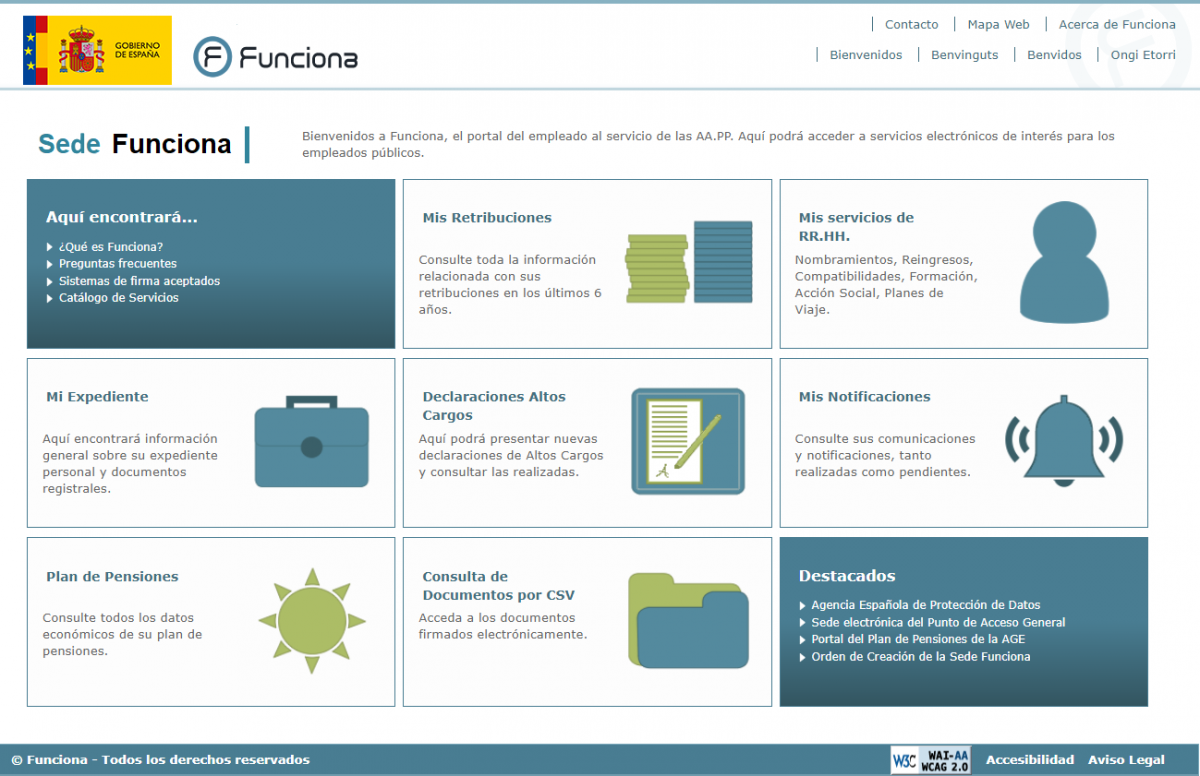Open the Aviso Legal footer link

click(1127, 760)
